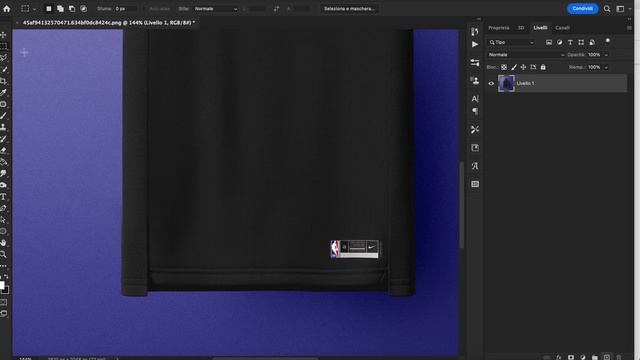The image size is (640, 360).
Task: Set the background color swatch
Action: click(6, 290)
